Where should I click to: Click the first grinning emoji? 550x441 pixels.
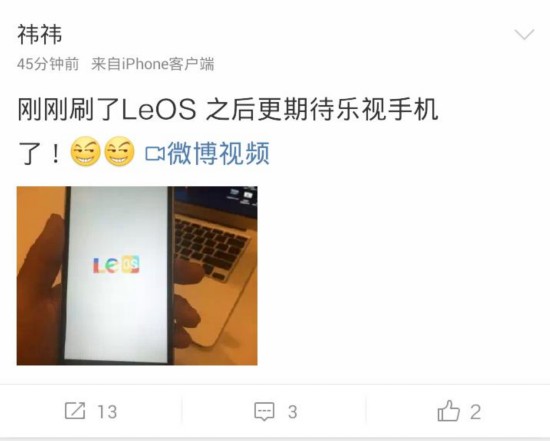pyautogui.click(x=85, y=151)
